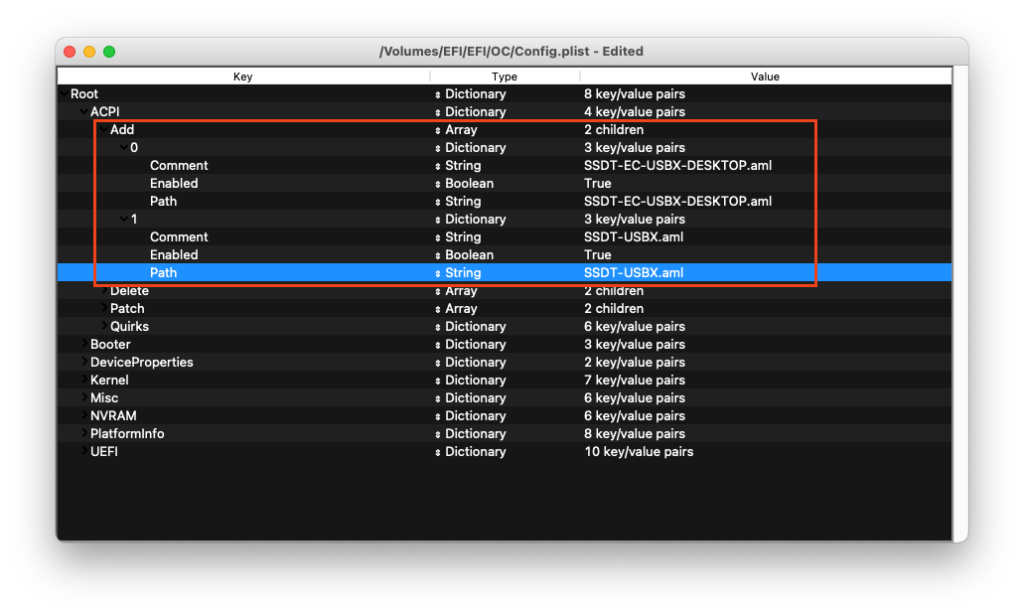Click the Value column header
This screenshot has width=1024, height=616.
tap(765, 76)
